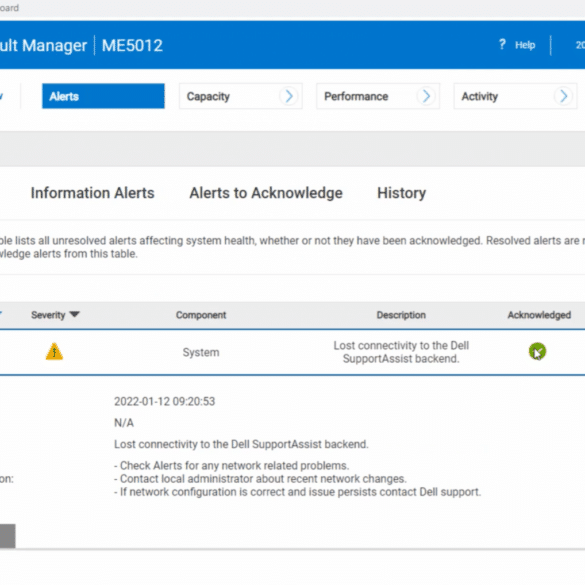Expand Activity card chevron arrow

pos(563,96)
